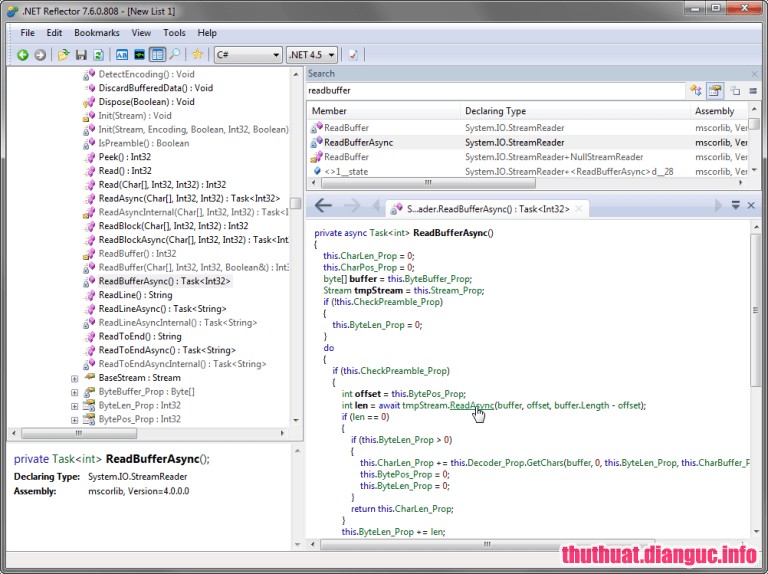Open the Bookmarks menu
This screenshot has width=768, height=574.
96,33
